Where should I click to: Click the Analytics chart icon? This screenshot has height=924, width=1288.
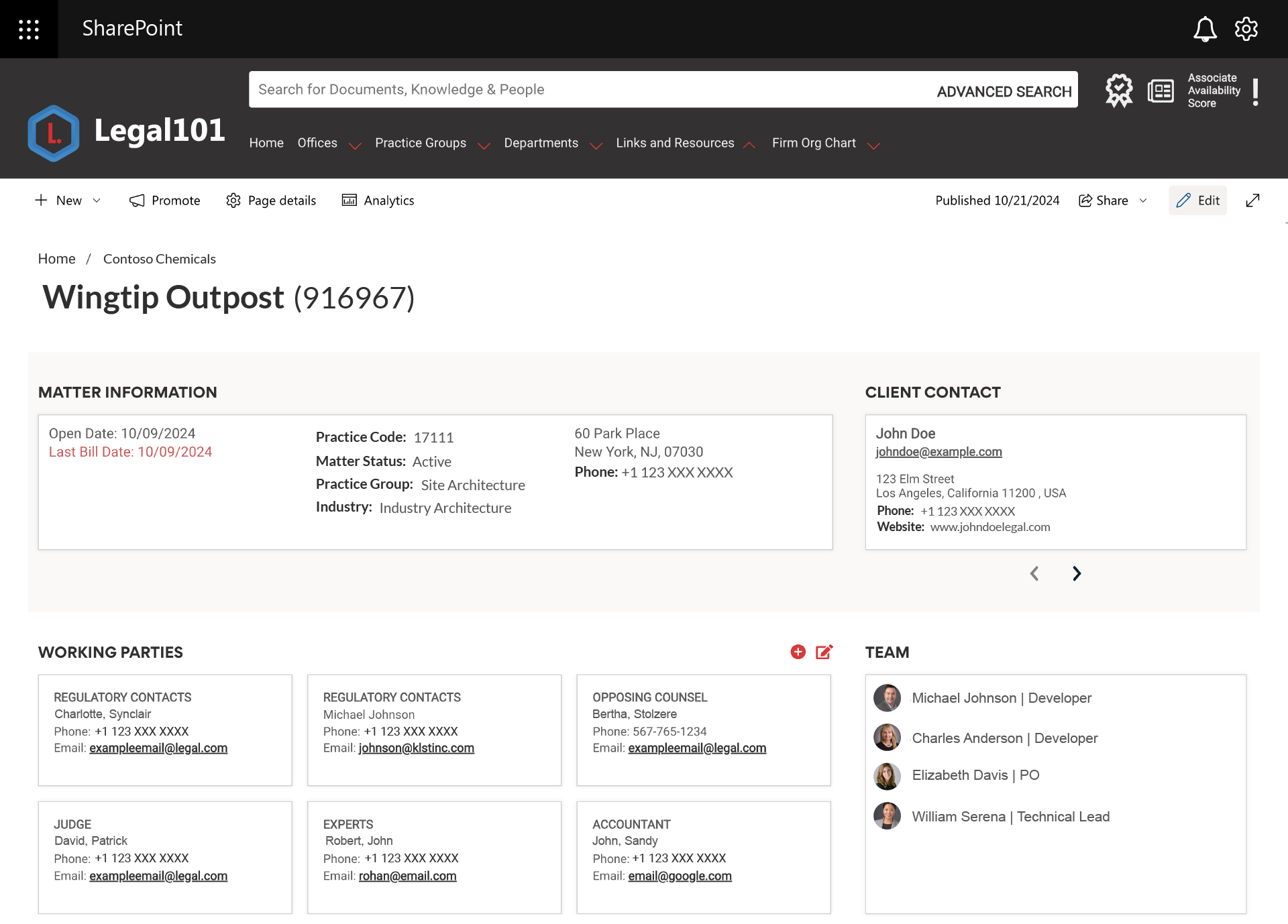point(349,200)
